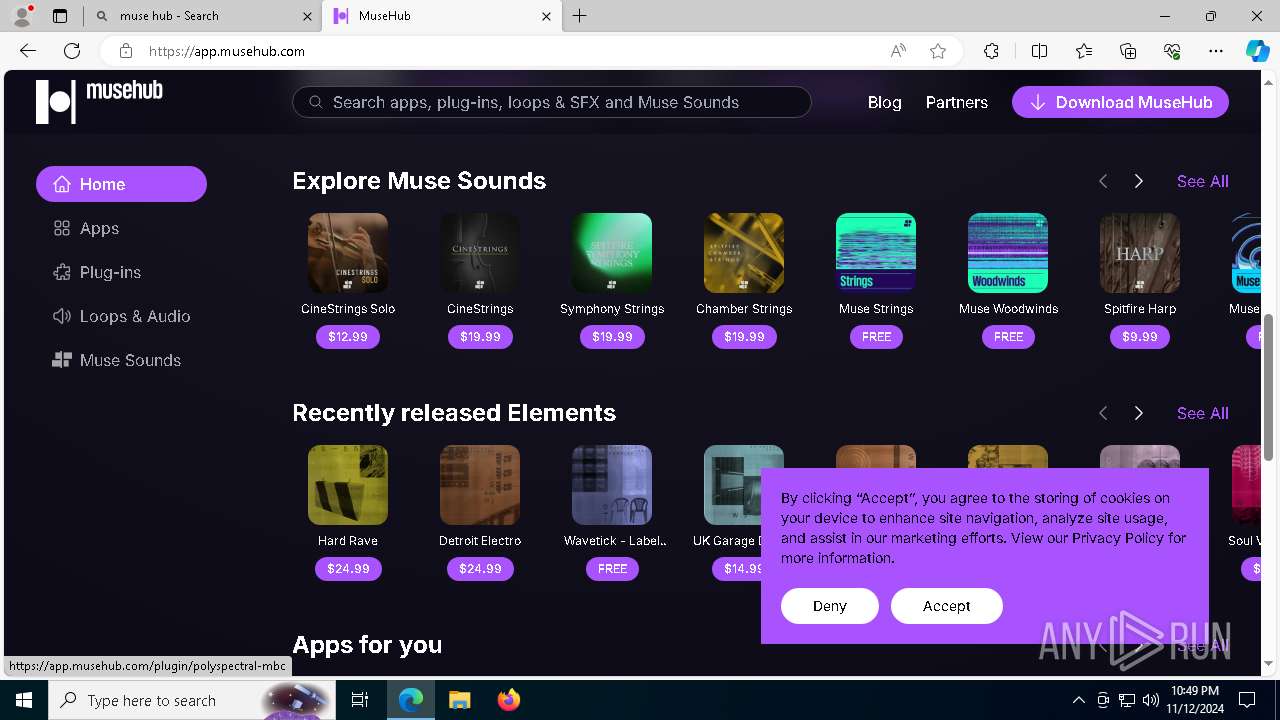
Task: Open the Tab actions menu icon
Action: pos(60,16)
